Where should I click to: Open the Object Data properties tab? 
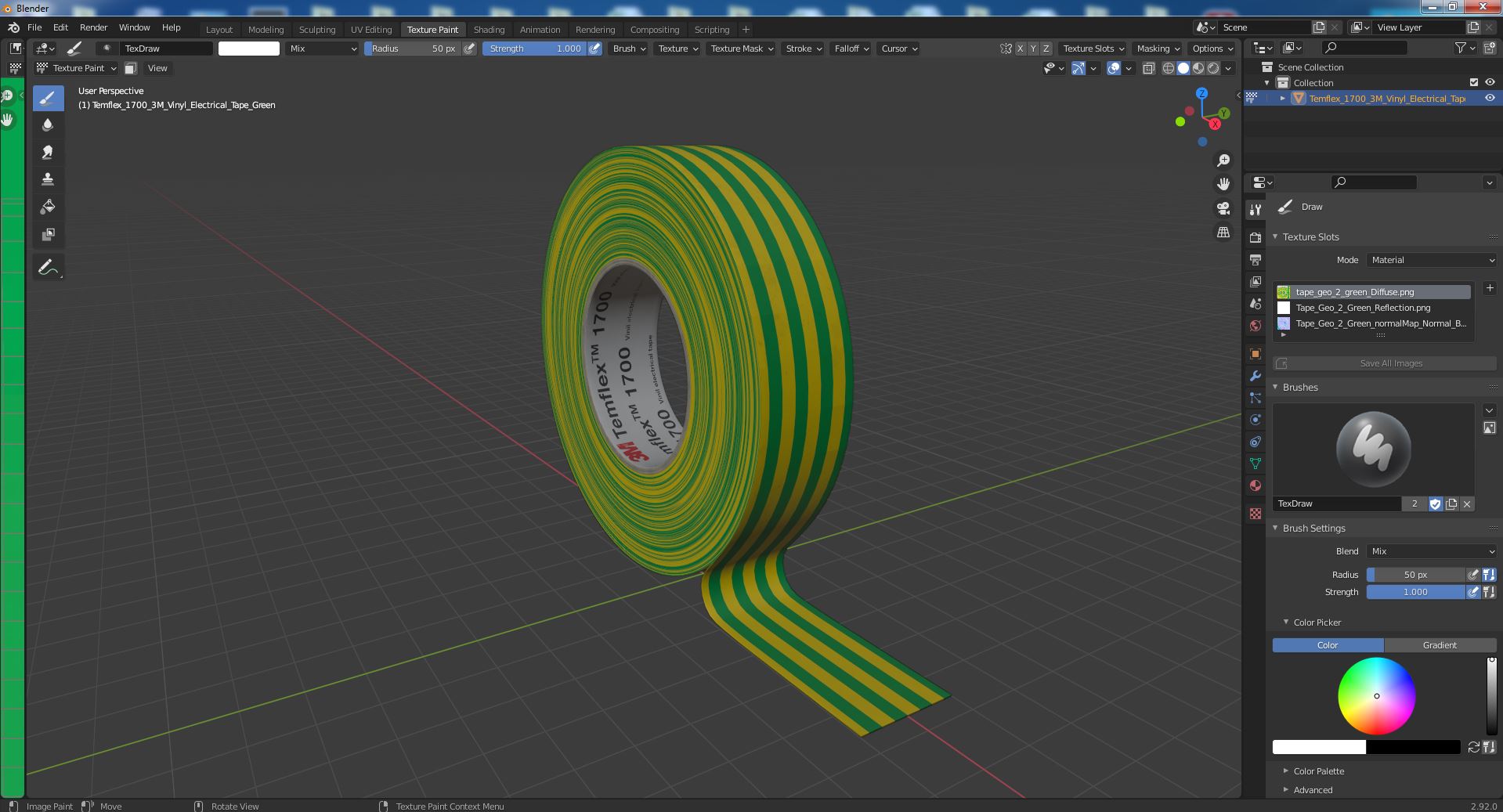[x=1256, y=464]
